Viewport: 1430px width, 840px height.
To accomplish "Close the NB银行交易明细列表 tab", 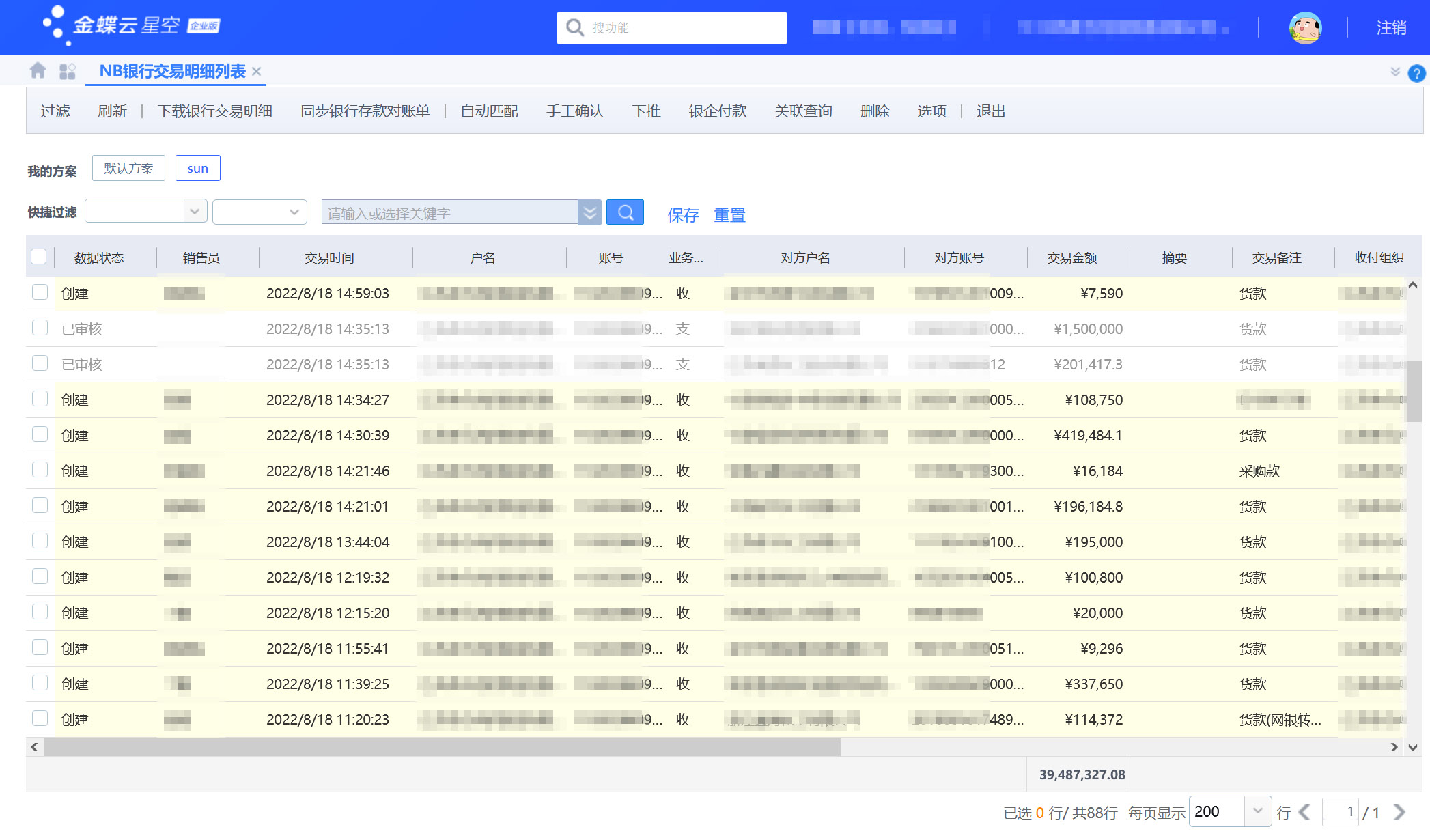I will 257,71.
